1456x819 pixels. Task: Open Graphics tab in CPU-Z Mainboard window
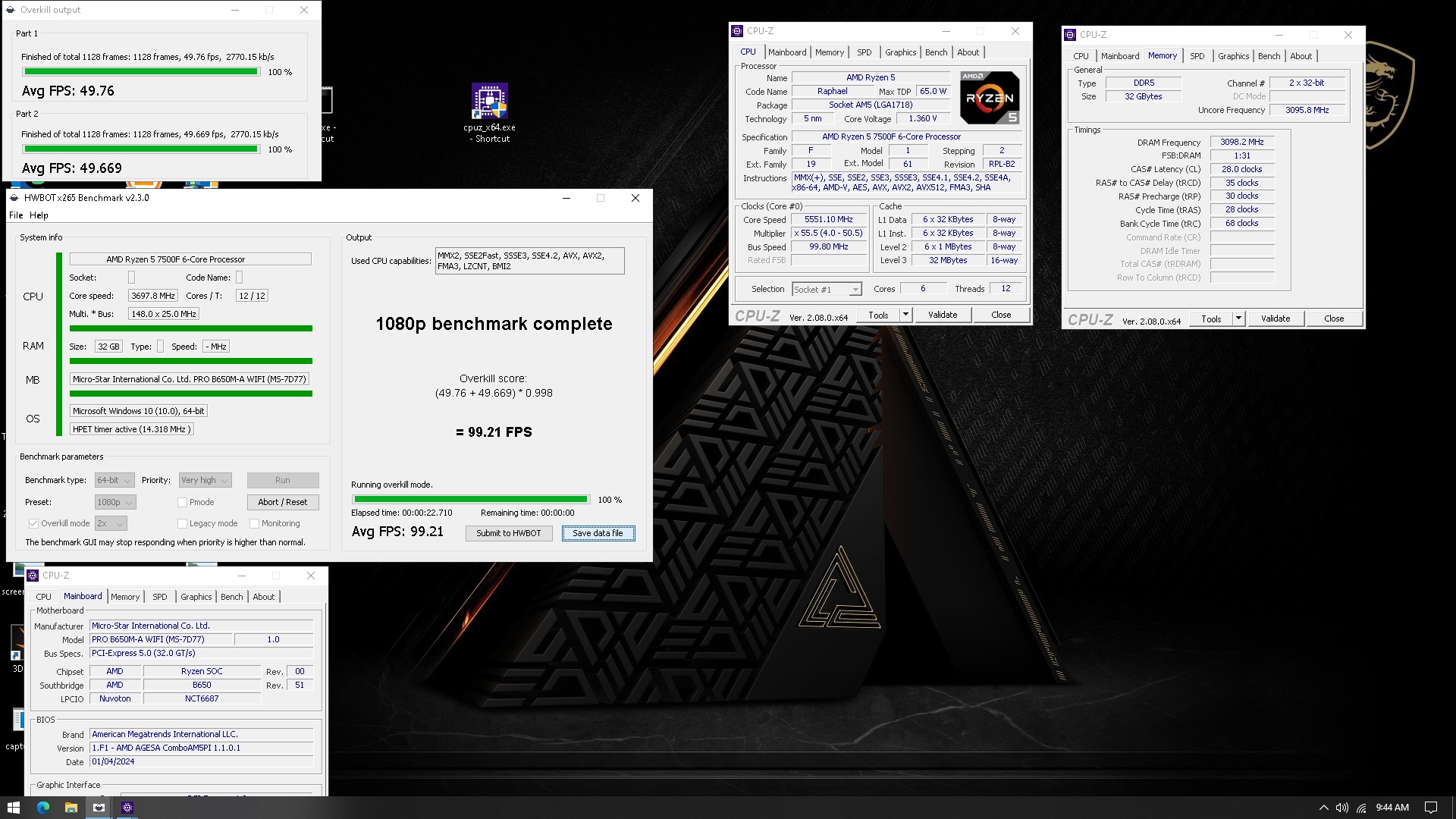click(196, 597)
